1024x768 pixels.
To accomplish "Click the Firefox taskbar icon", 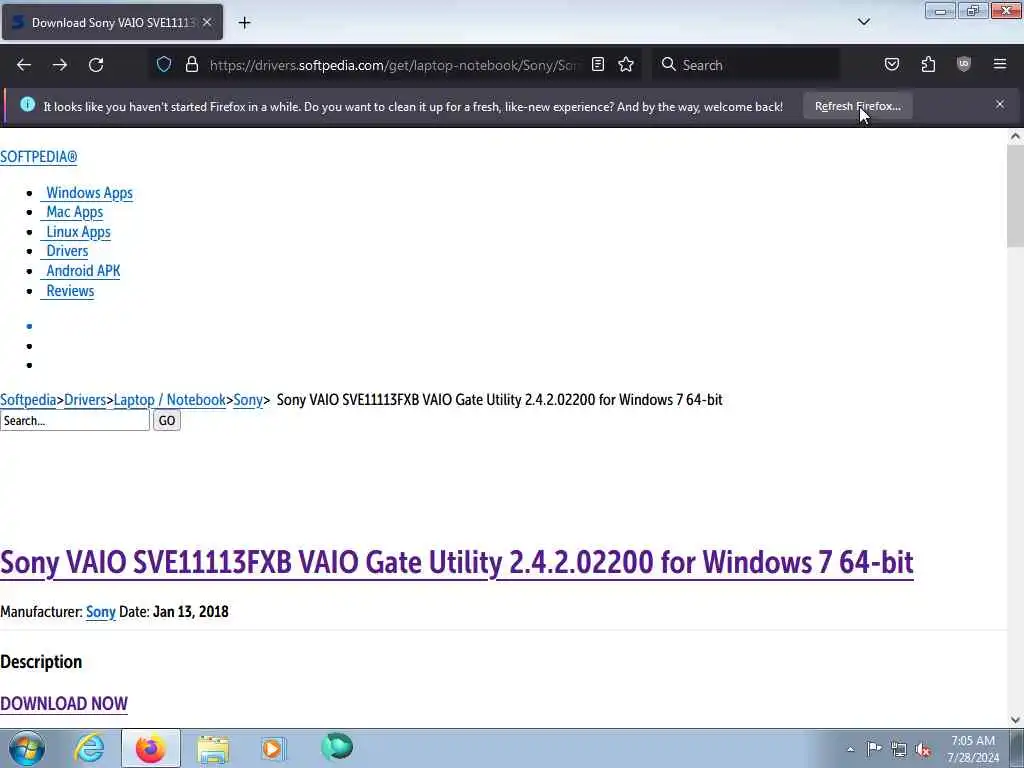I will 151,748.
